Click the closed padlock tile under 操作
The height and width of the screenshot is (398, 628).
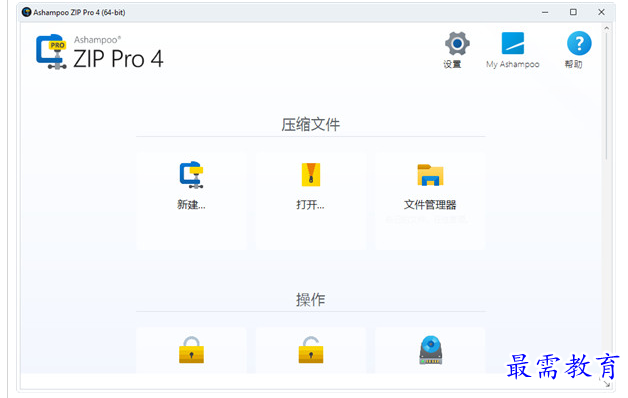[191, 350]
